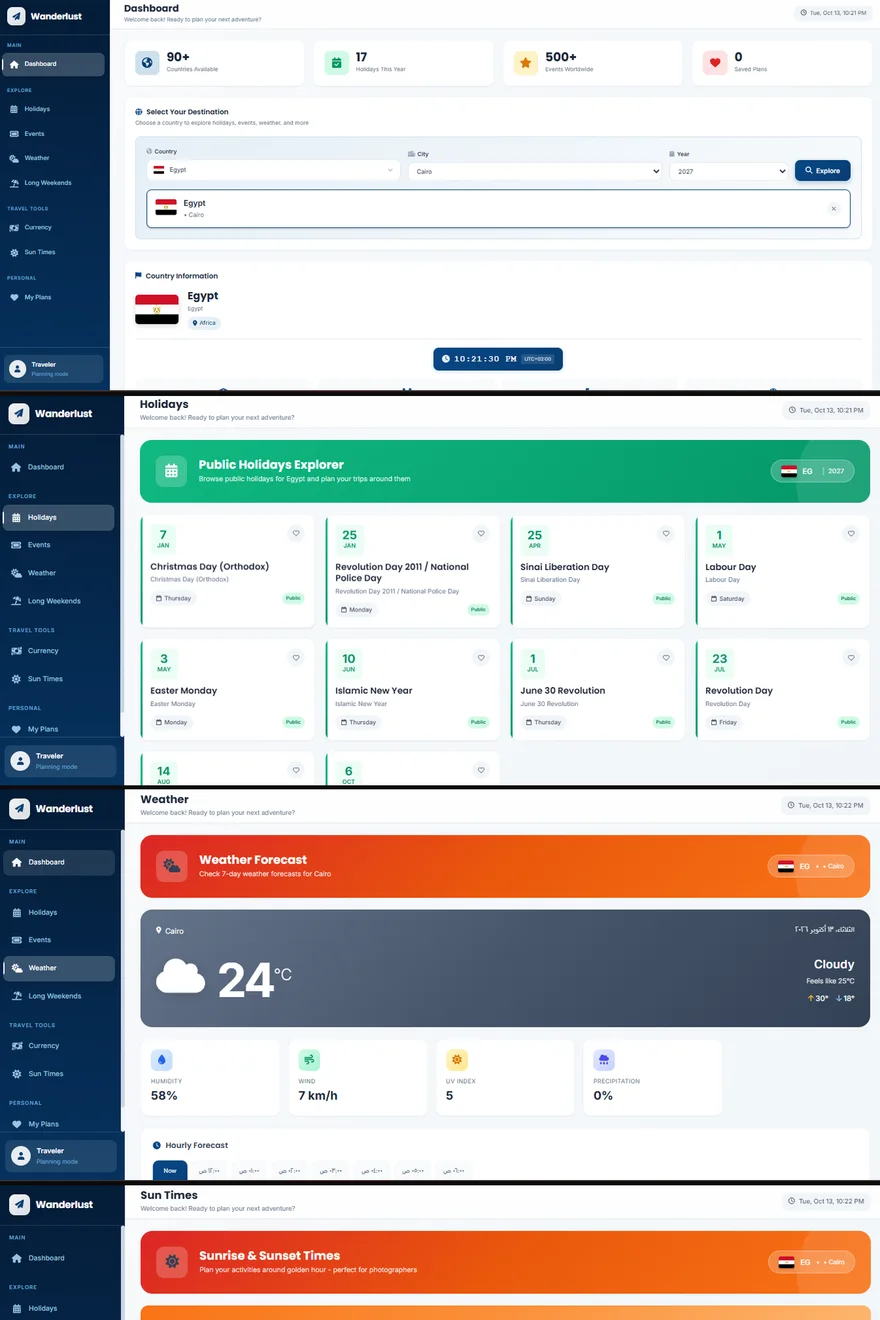Open Events from the Holidays screen sidebar
Screen dimensions: 880x1320
(60, 545)
